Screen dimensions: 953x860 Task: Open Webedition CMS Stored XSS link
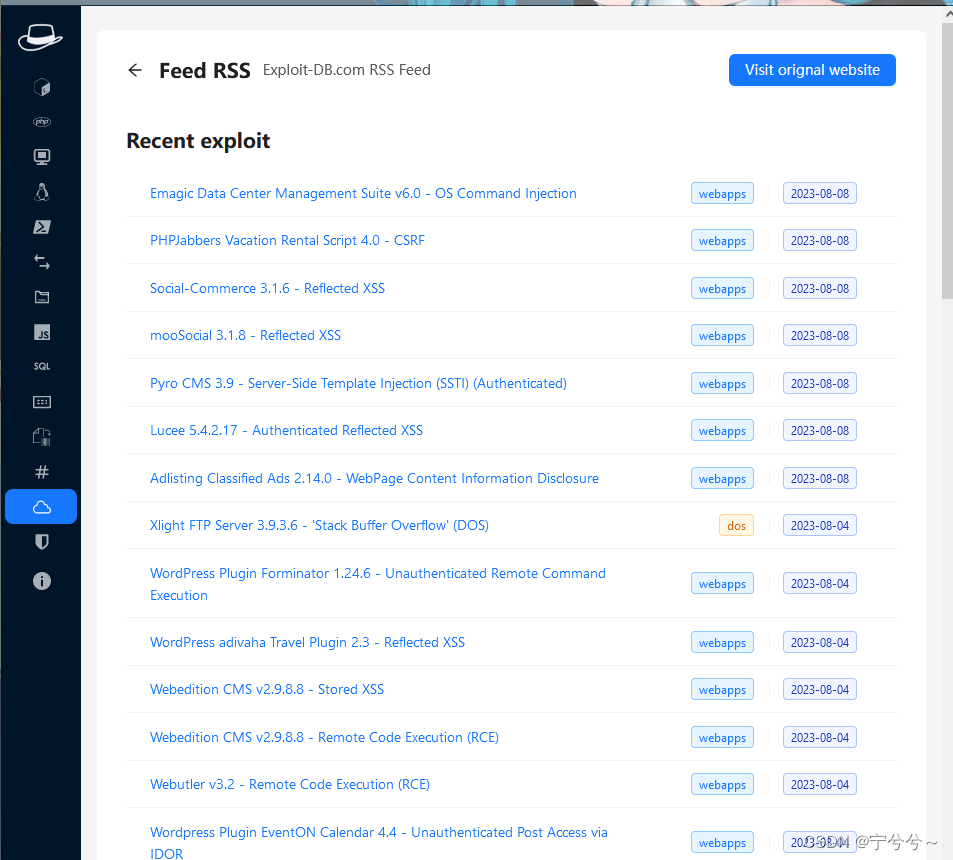coord(267,689)
